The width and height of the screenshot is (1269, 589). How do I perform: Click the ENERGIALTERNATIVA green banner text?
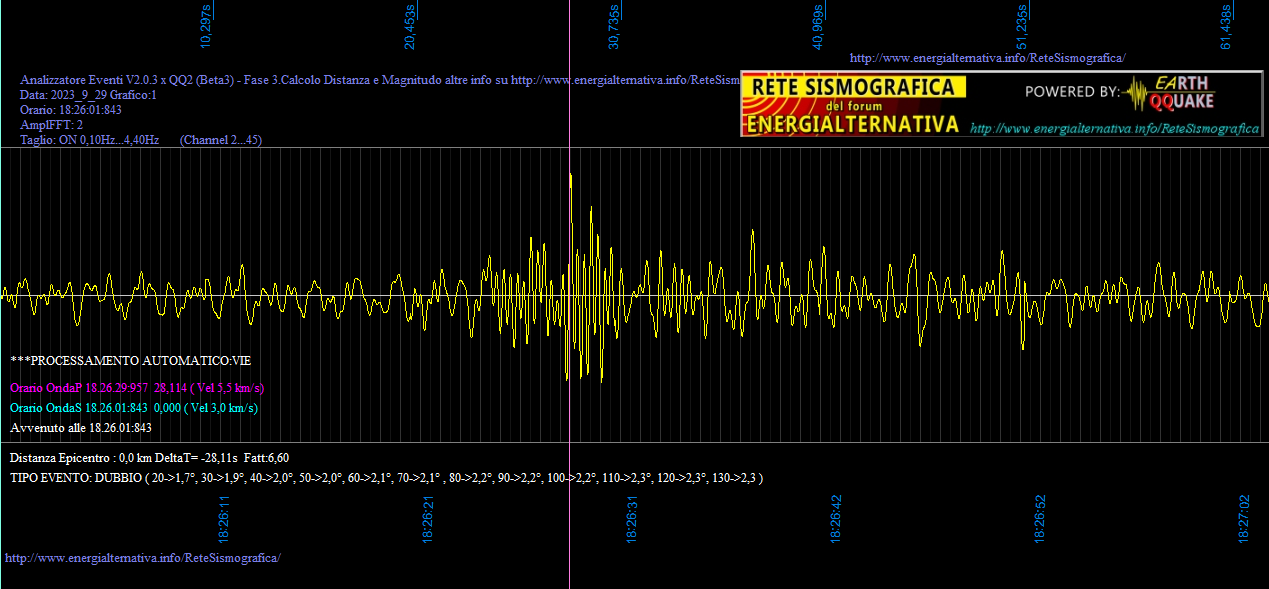[x=853, y=124]
